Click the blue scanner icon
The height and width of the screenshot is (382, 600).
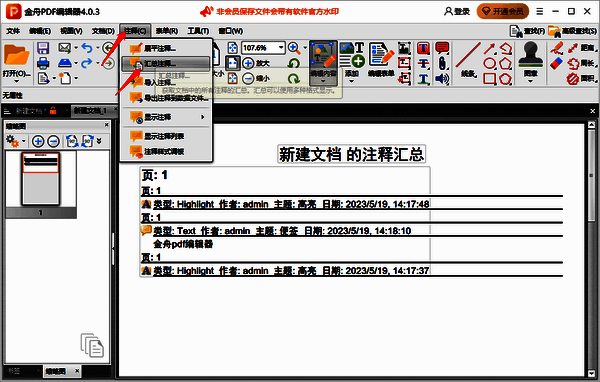tap(65, 63)
